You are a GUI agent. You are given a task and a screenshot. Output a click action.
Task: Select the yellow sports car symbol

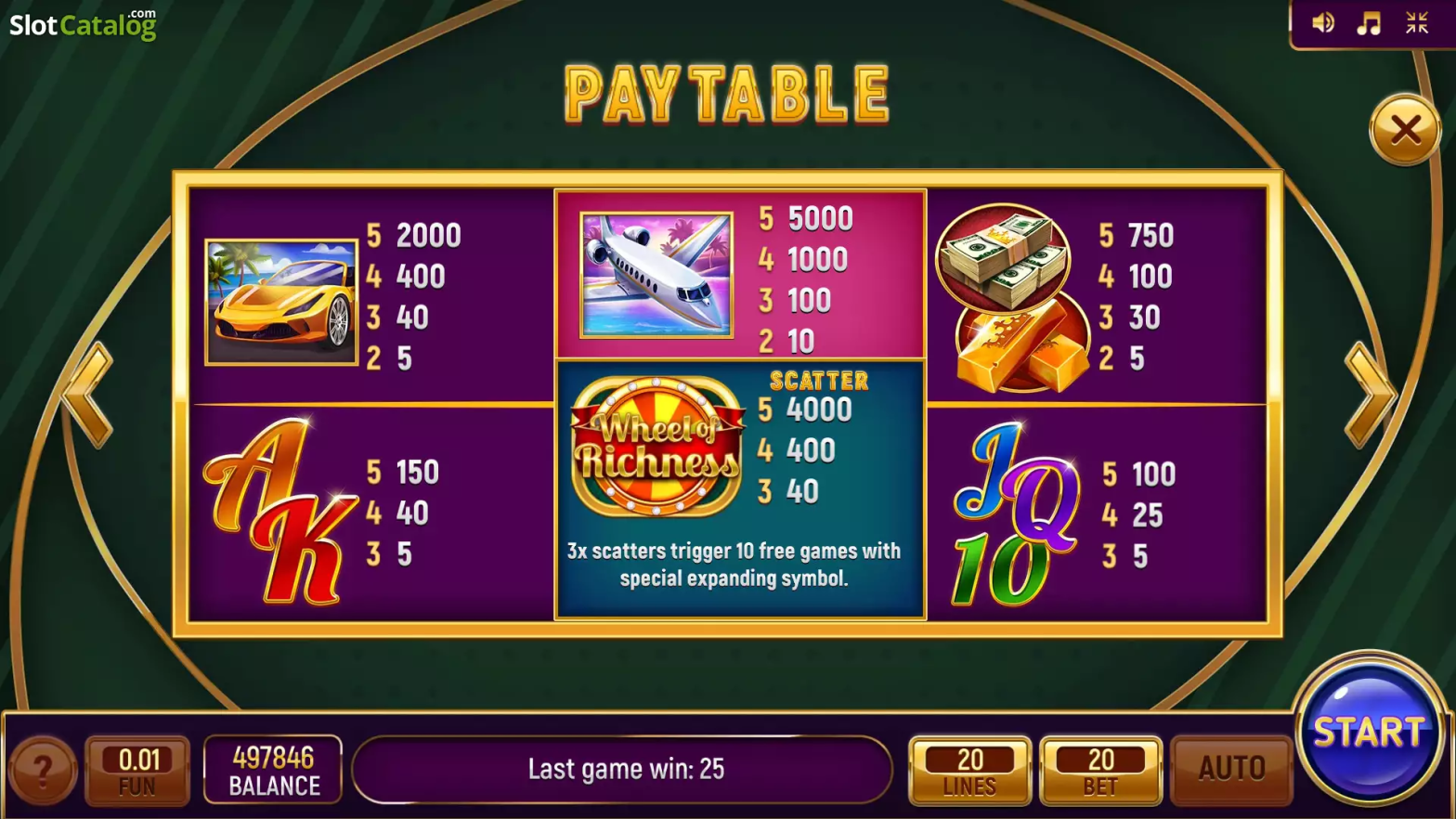pos(281,302)
